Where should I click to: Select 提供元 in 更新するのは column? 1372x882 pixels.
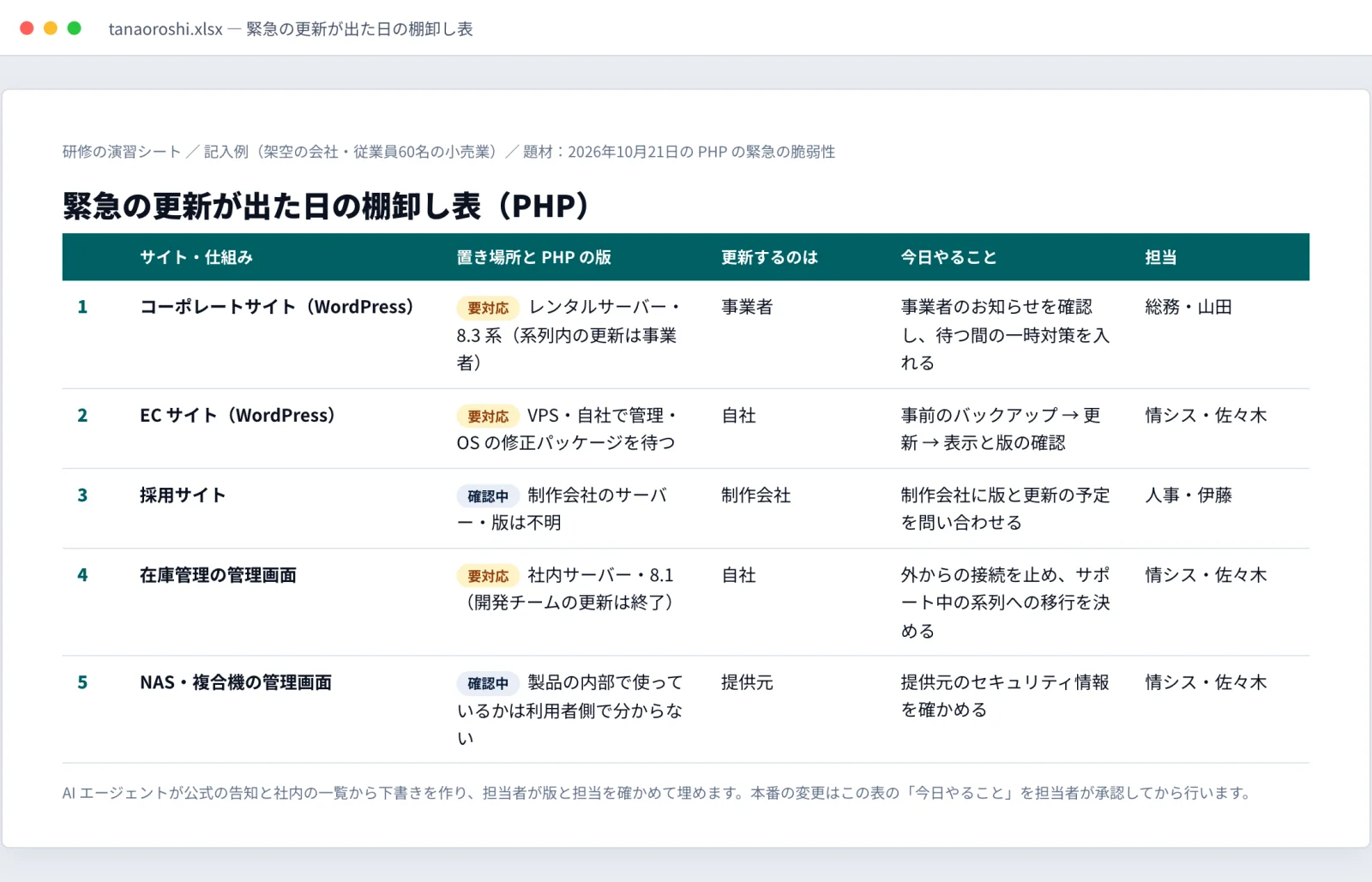pos(747,682)
